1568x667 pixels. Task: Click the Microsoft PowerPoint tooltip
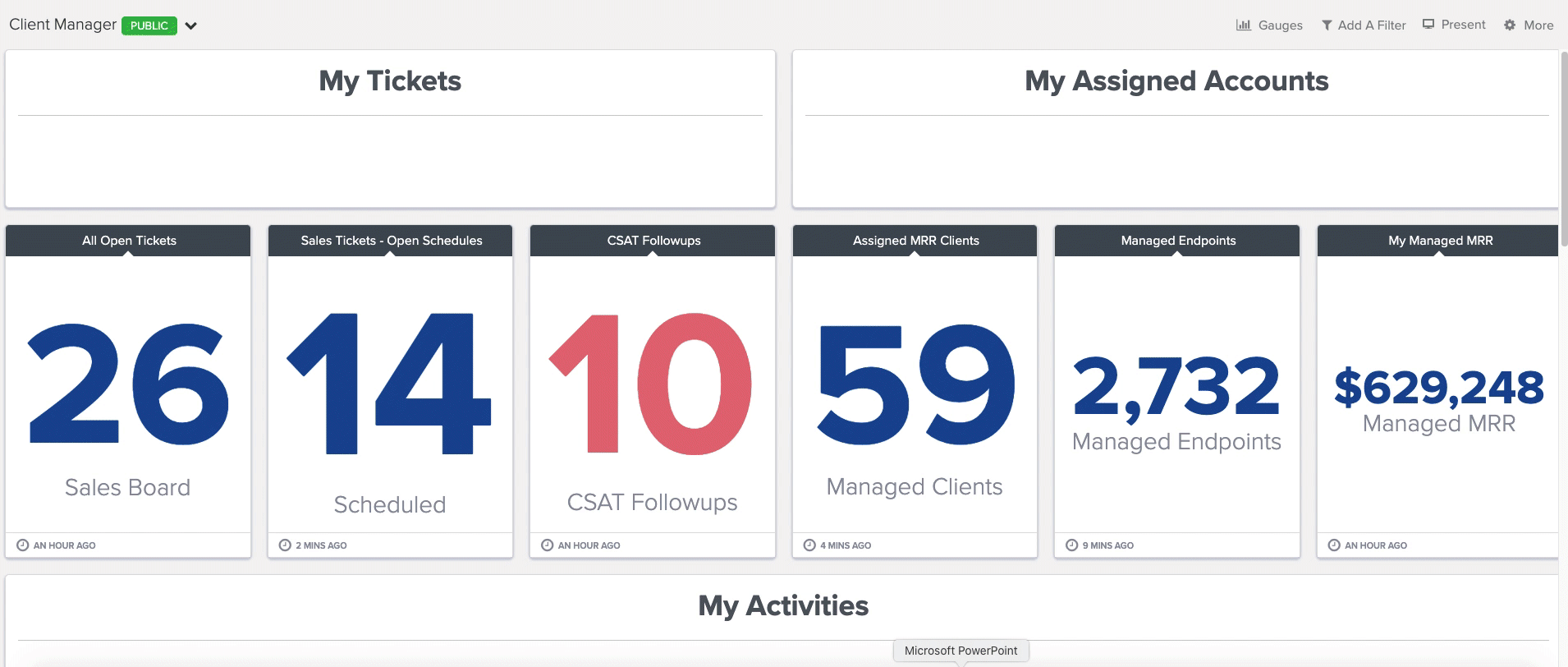click(x=961, y=651)
